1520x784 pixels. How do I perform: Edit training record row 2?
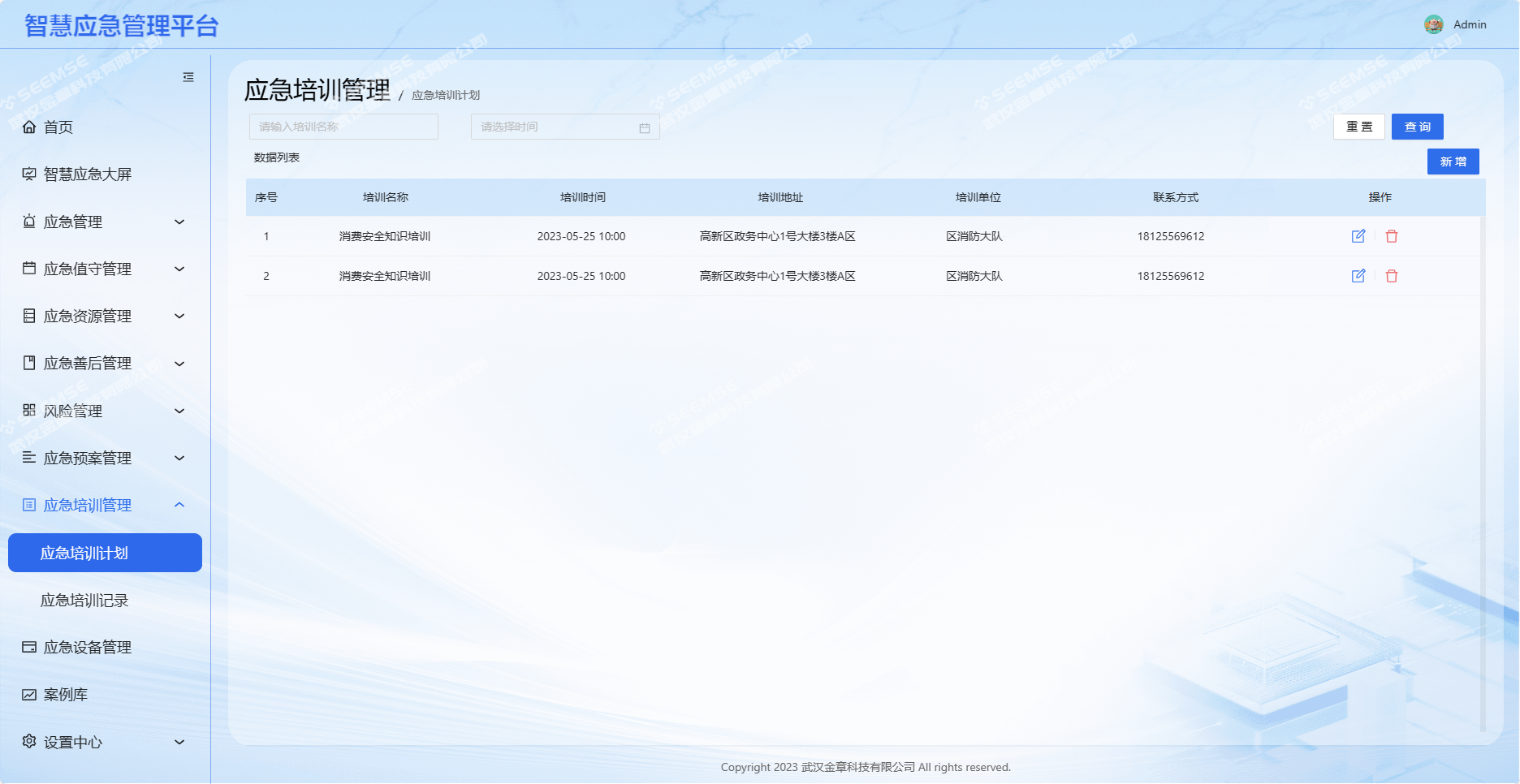1358,276
